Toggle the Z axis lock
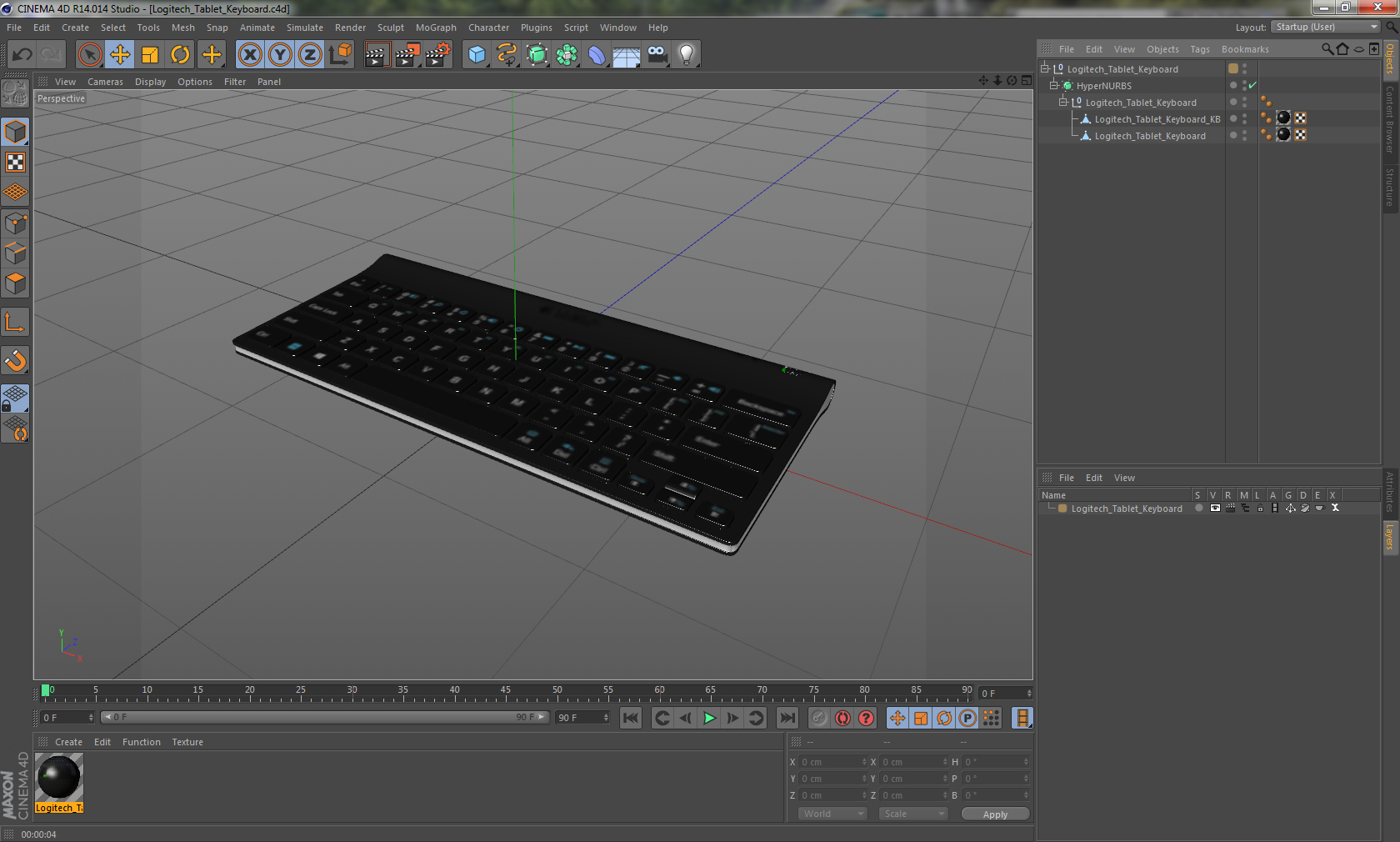 point(310,55)
